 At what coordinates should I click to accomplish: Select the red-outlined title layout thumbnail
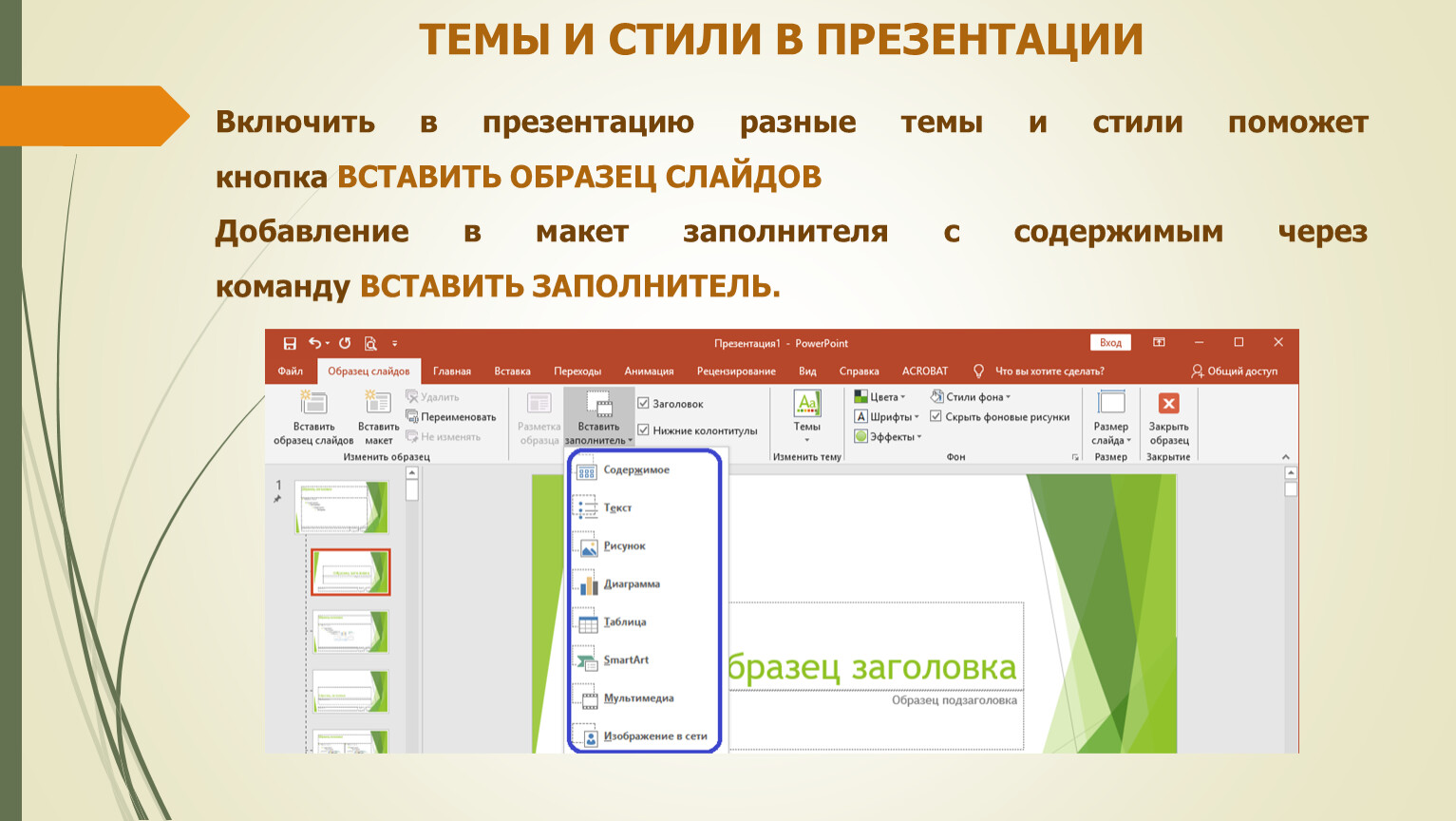pyautogui.click(x=350, y=572)
